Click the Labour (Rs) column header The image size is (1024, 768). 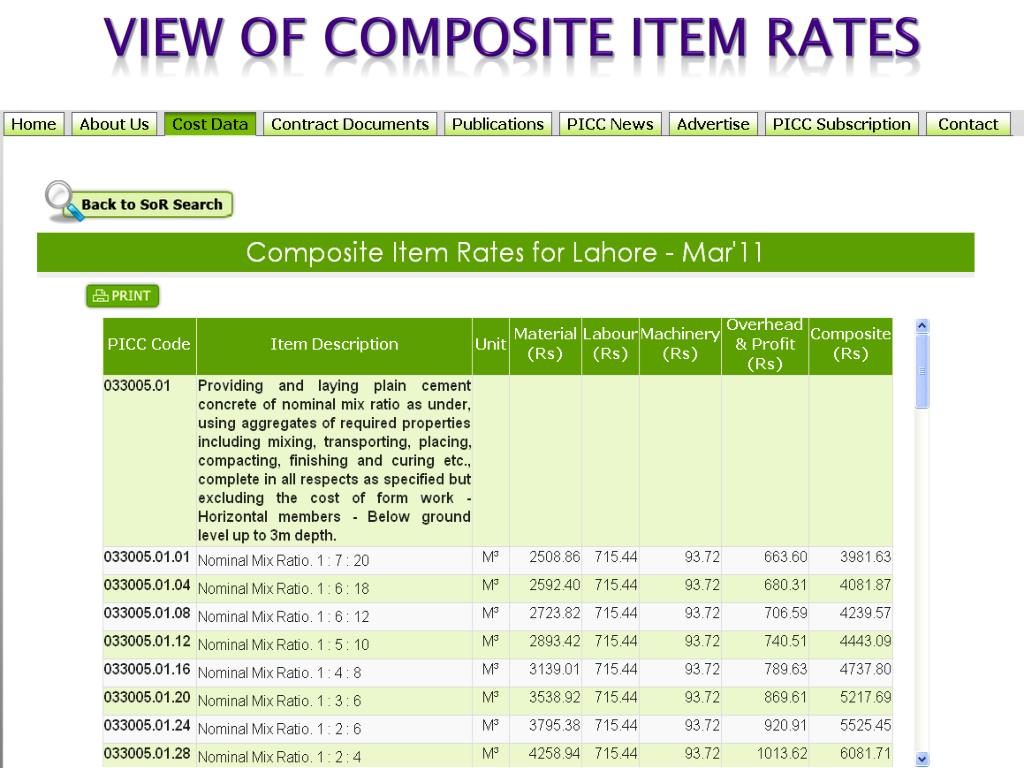610,345
